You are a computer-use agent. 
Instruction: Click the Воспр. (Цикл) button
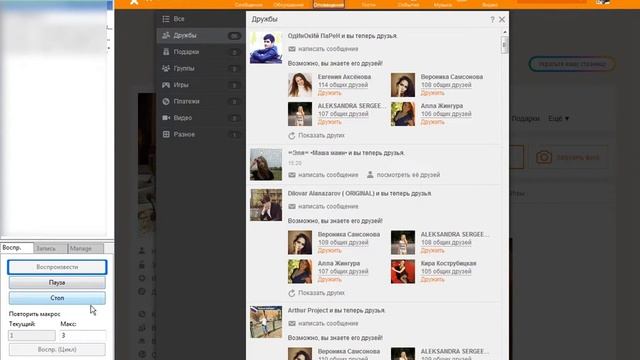click(x=57, y=350)
